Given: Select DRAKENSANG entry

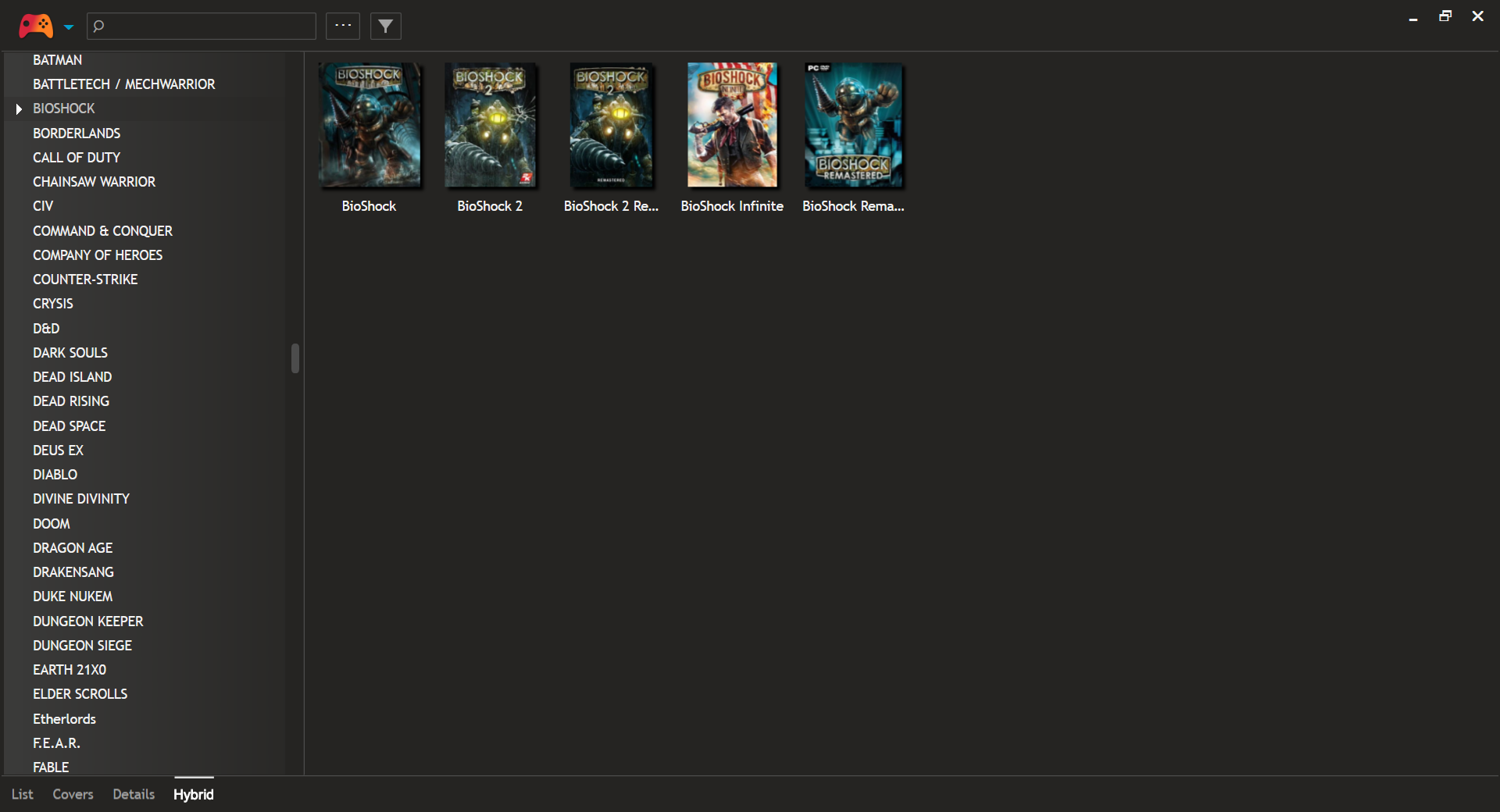Looking at the screenshot, I should click(x=73, y=572).
